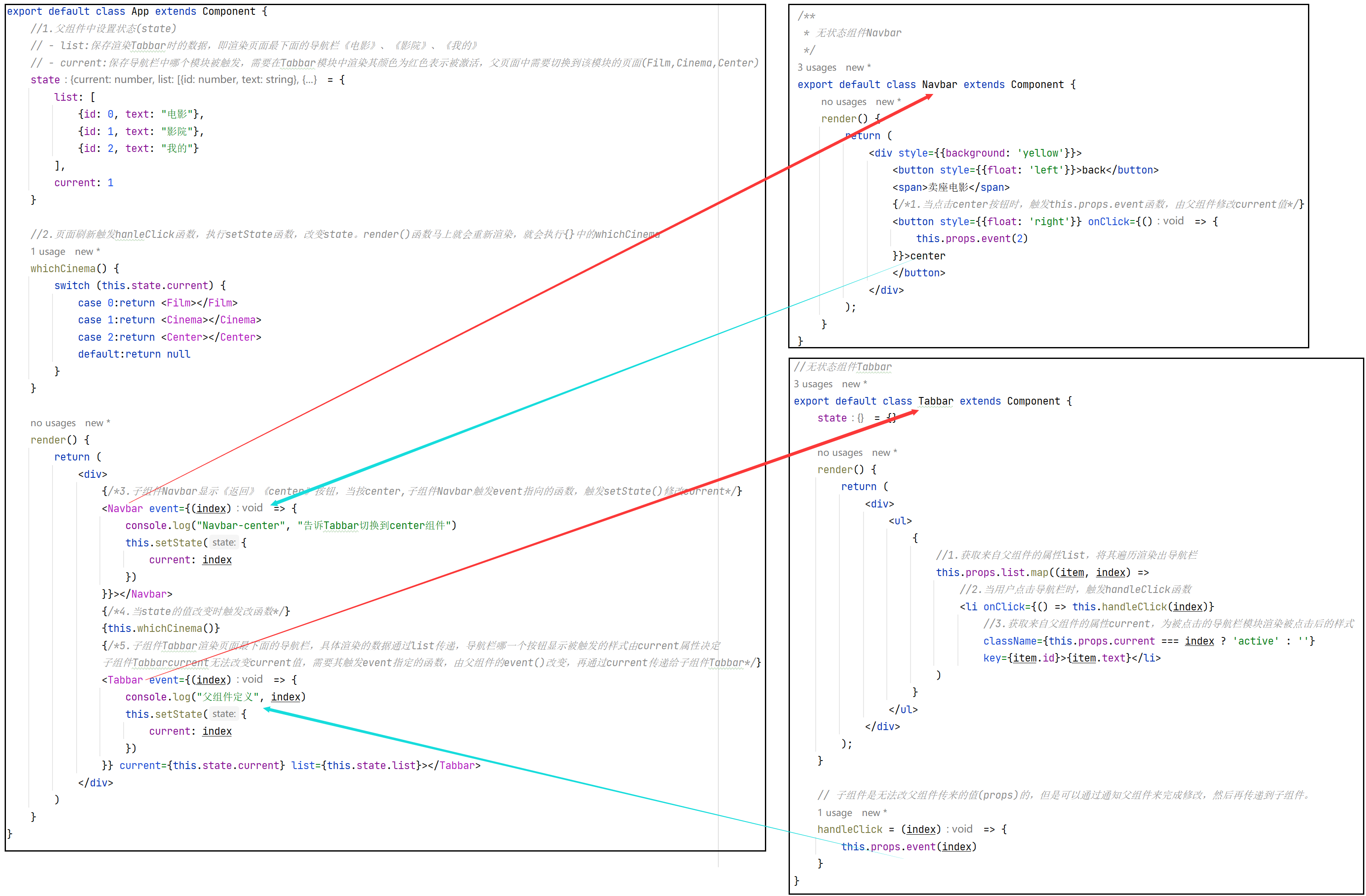The height and width of the screenshot is (896, 1366).
Task: Select the Navbar class name in its export declaration
Action: click(x=940, y=84)
